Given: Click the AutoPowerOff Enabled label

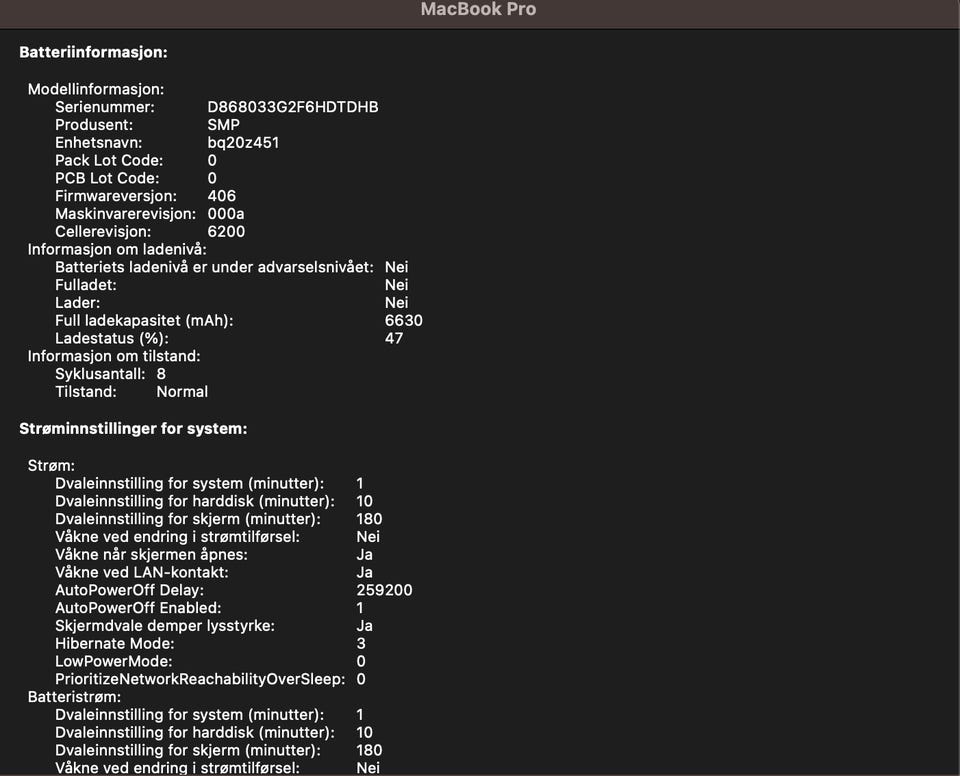Looking at the screenshot, I should 138,608.
